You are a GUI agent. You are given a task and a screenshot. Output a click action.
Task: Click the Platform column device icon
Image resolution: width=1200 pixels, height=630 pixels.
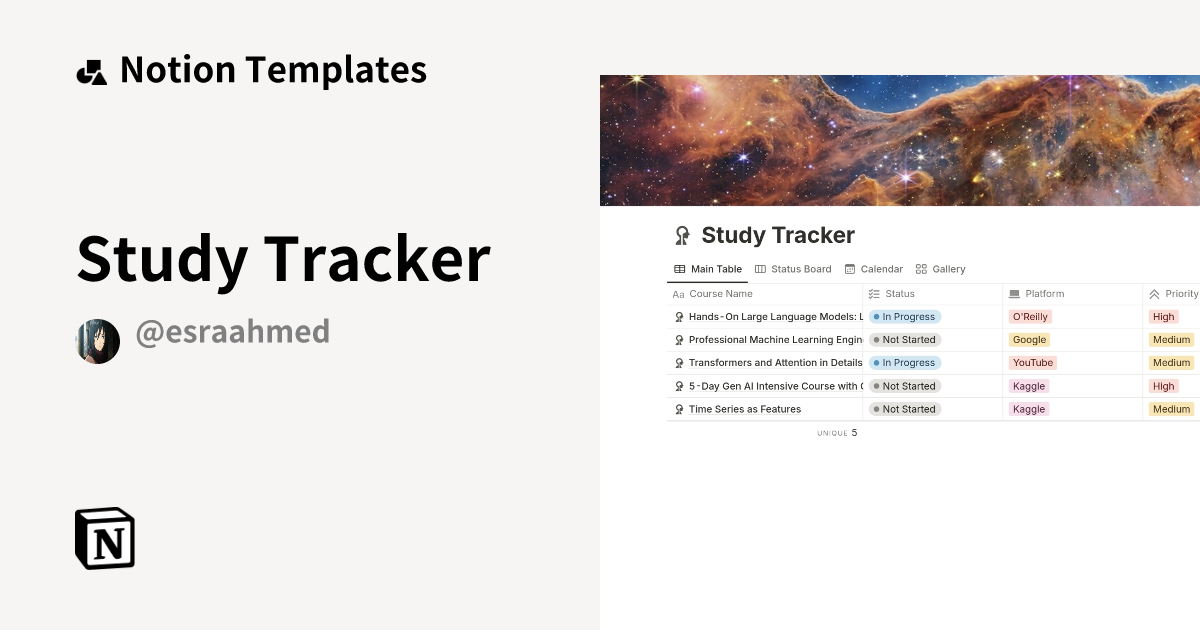tap(1013, 293)
